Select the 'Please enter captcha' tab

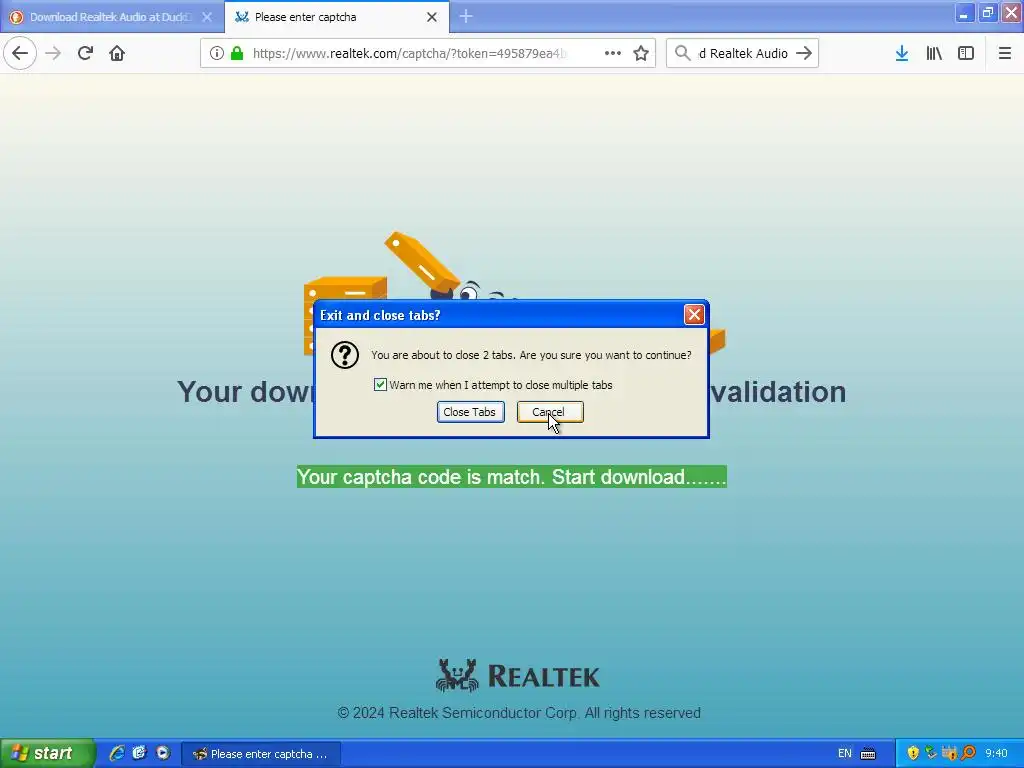(x=337, y=17)
